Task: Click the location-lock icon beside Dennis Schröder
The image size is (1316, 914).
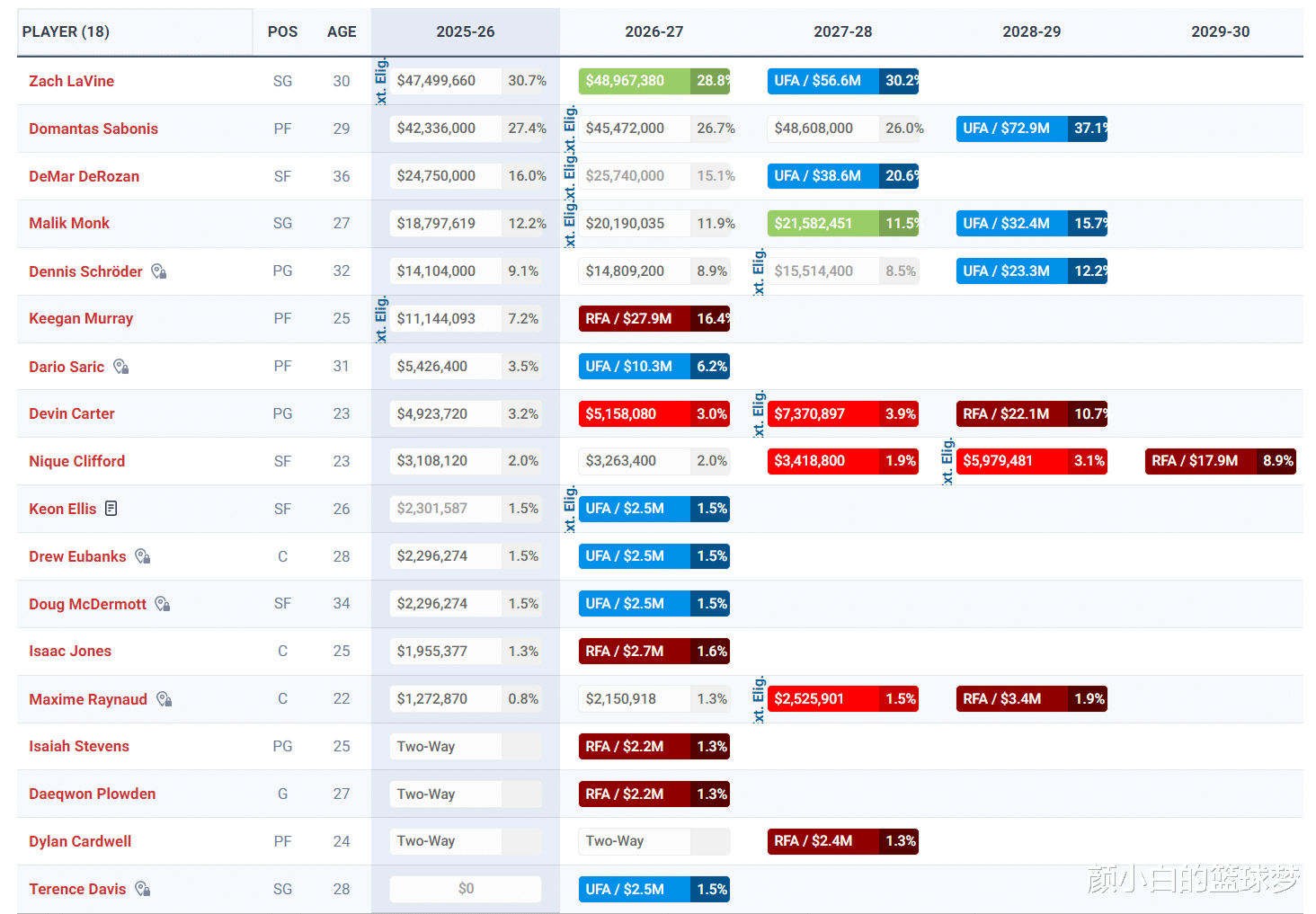Action: click(159, 271)
